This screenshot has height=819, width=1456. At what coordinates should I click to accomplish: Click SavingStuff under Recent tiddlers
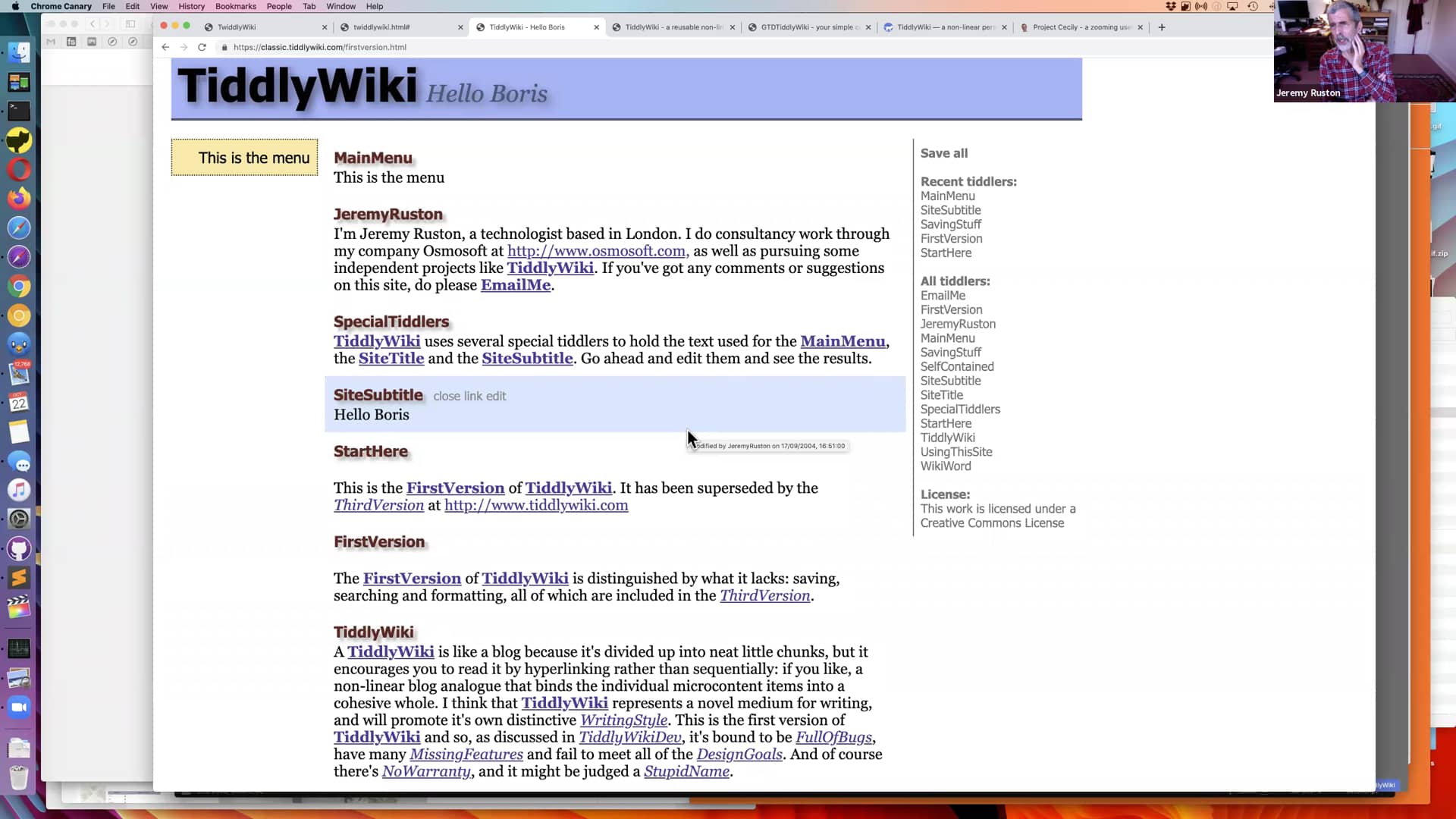coord(951,224)
